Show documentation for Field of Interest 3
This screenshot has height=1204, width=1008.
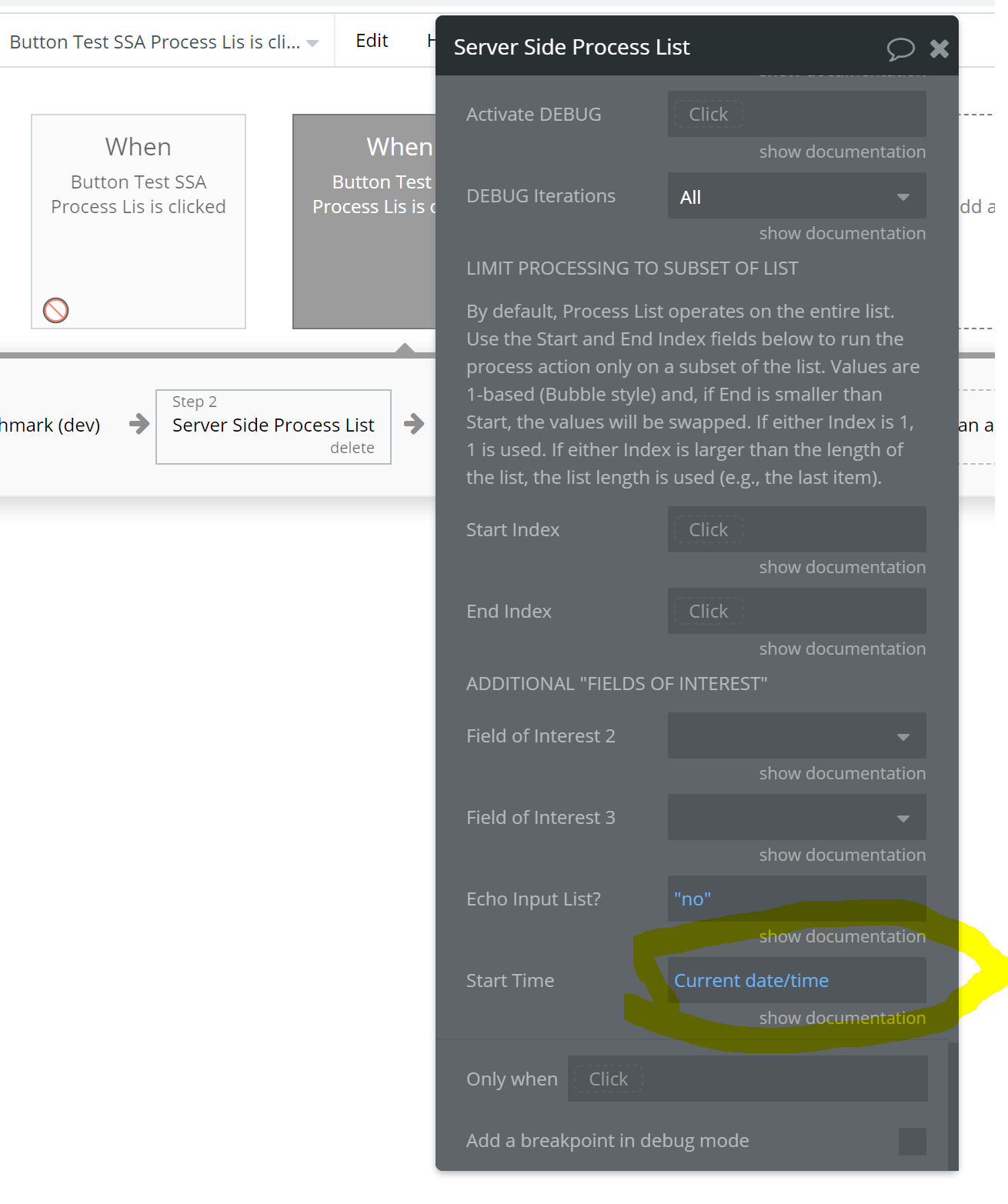842,855
